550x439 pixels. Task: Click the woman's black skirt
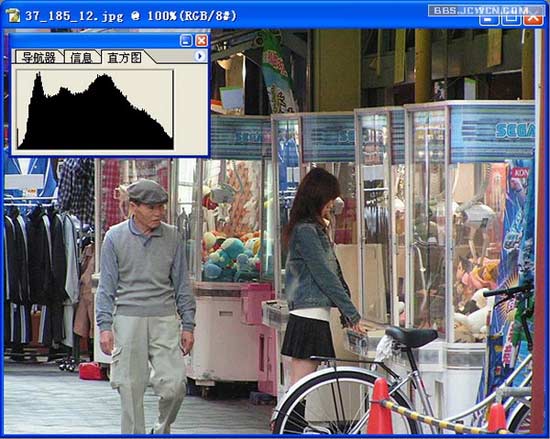click(x=308, y=336)
